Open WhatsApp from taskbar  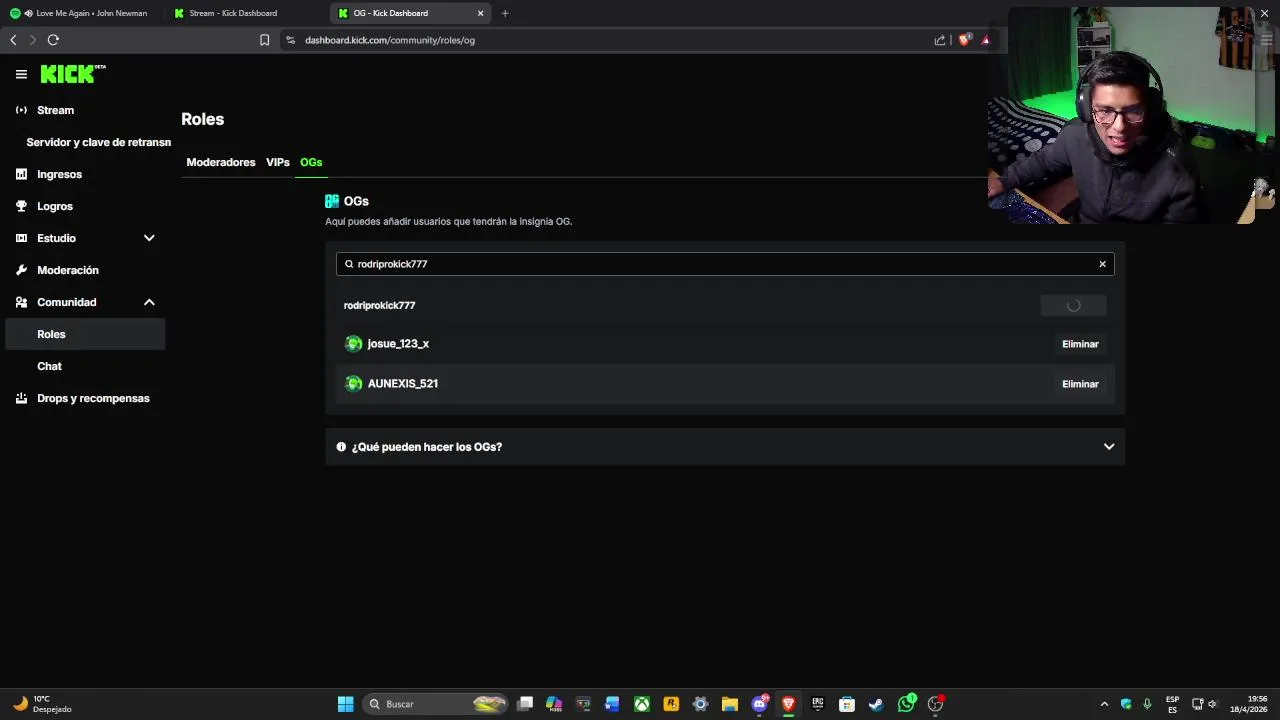(x=906, y=704)
